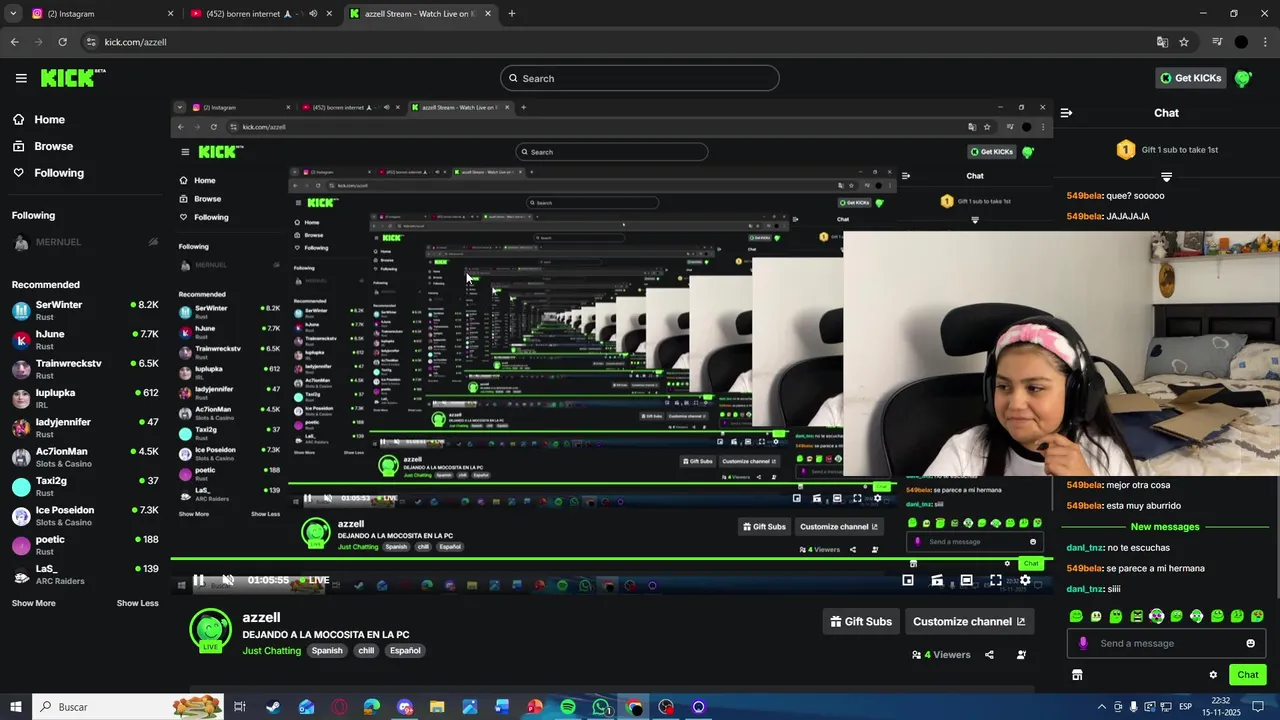Unmute the stream volume
1280x720 pixels.
228,580
